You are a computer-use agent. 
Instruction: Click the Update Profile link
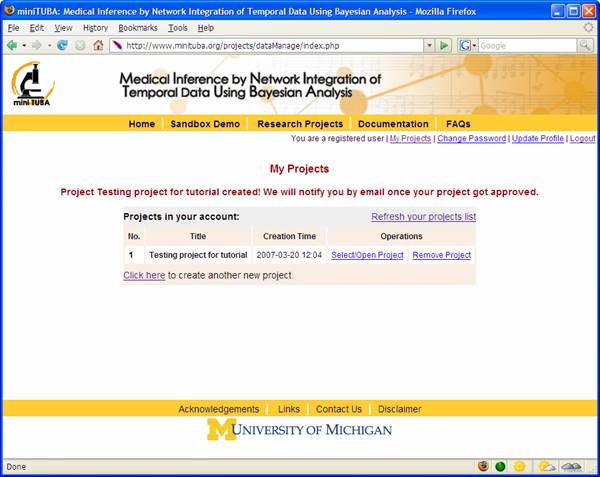[538, 138]
